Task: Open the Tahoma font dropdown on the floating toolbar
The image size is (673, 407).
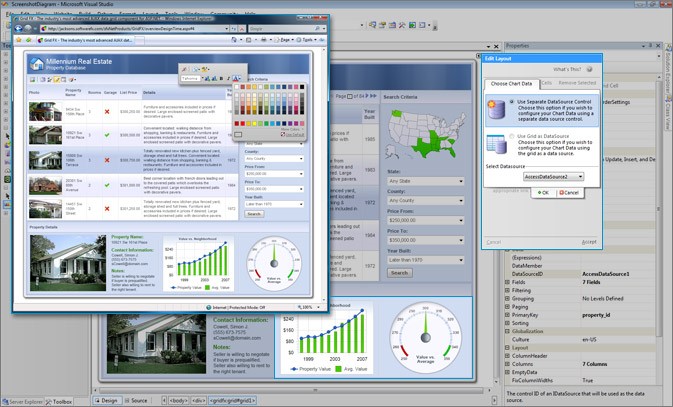Action: pos(202,79)
